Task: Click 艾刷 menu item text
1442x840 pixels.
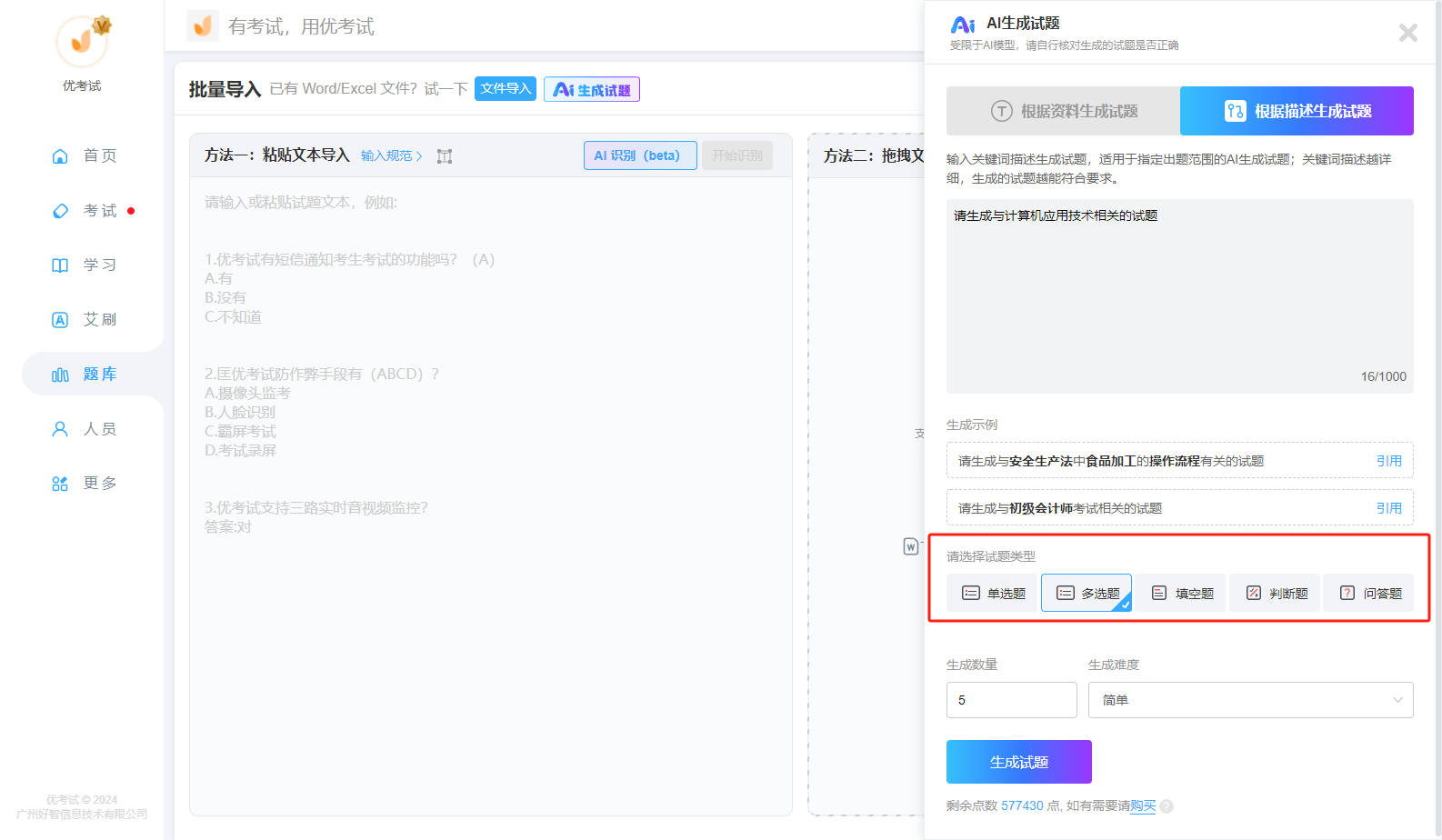Action: tap(100, 320)
